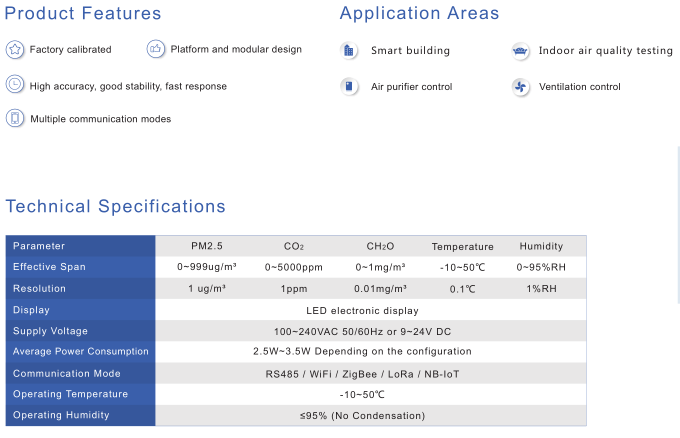Click the thumbs-up icon for modular design
The image size is (680, 438).
[x=156, y=49]
